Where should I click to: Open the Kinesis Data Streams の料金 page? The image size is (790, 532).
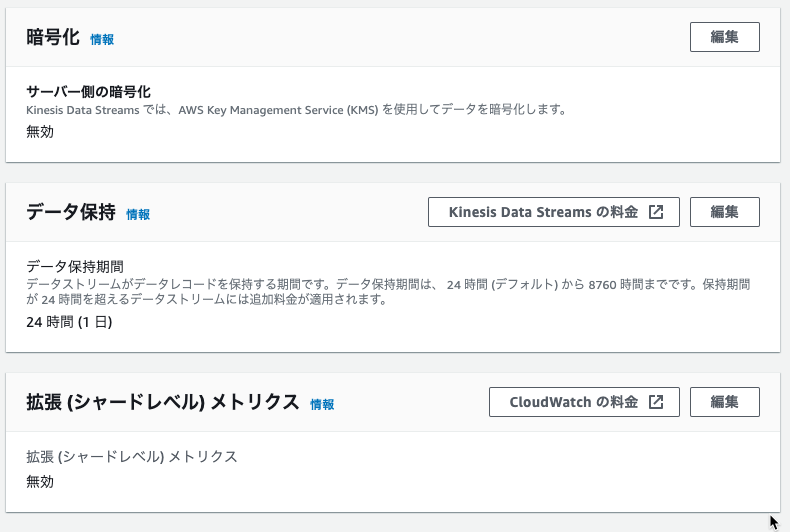[x=554, y=212]
